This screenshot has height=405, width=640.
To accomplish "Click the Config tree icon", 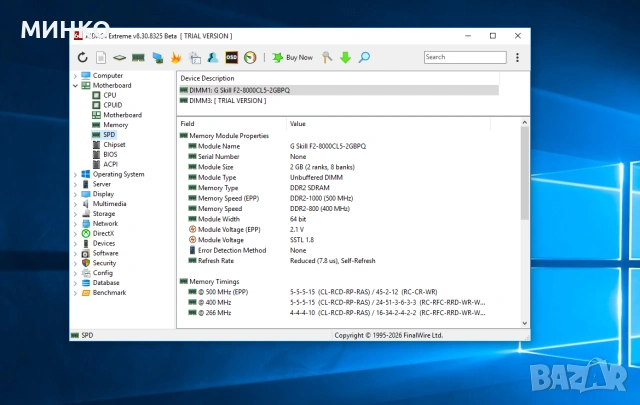I will (x=86, y=273).
